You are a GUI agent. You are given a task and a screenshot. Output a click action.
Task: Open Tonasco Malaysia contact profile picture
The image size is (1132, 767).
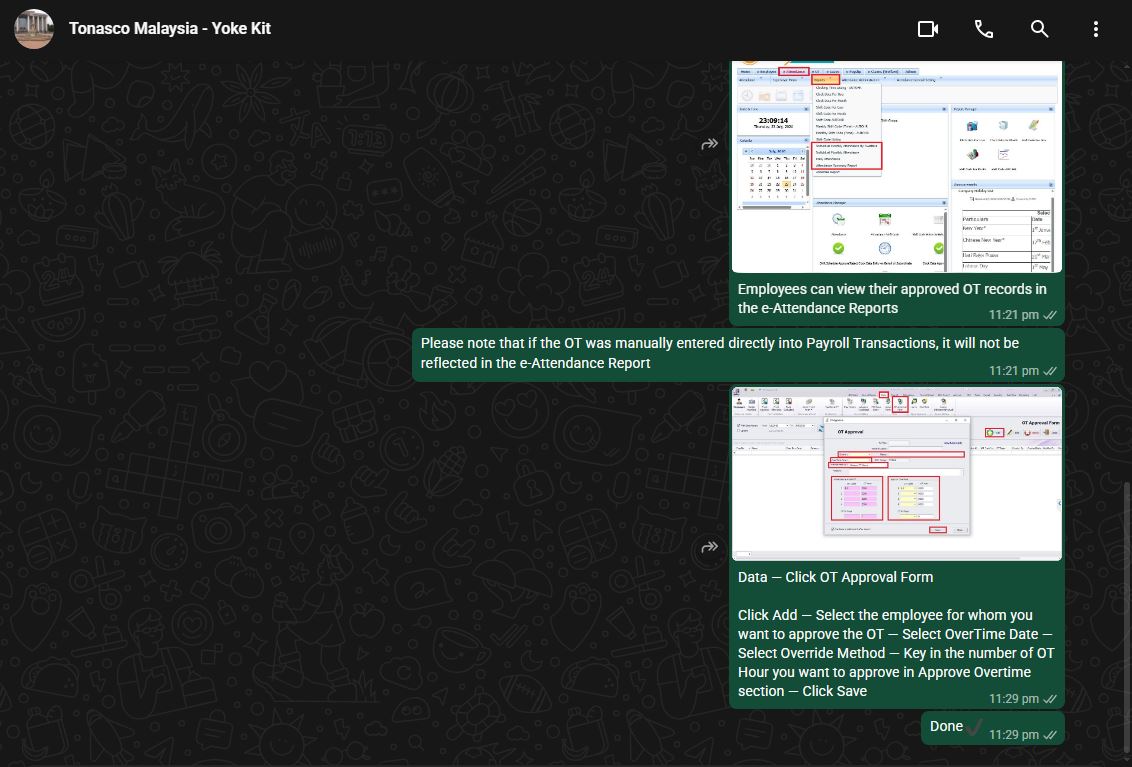pyautogui.click(x=34, y=29)
